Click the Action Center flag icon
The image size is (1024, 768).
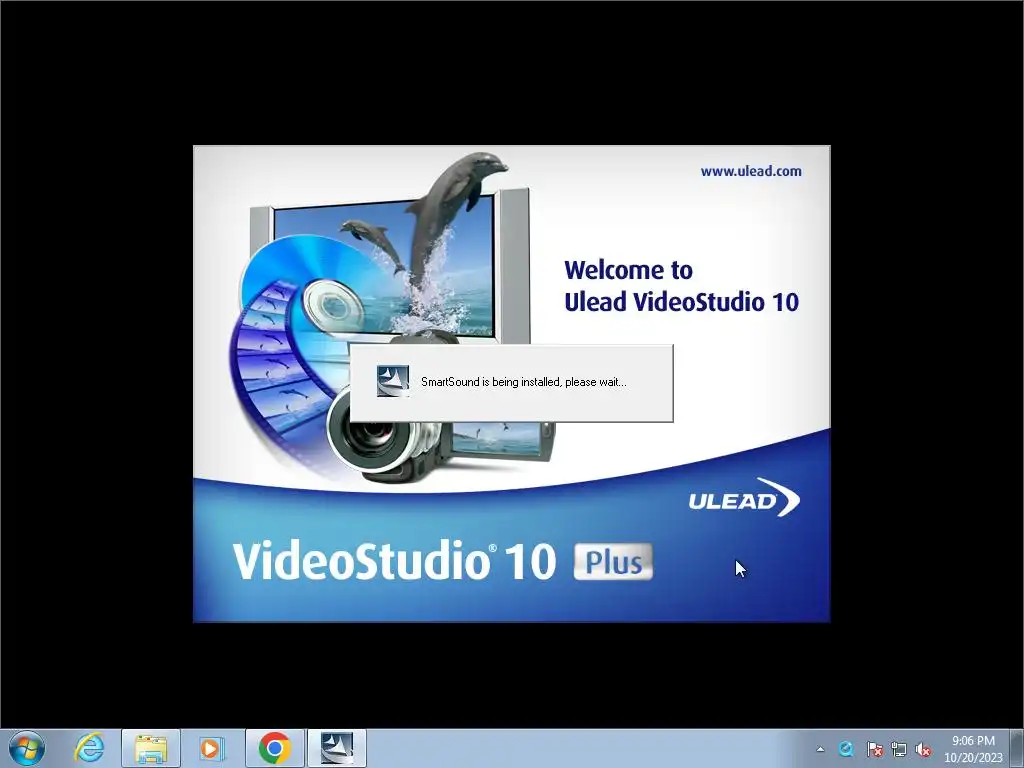[874, 749]
